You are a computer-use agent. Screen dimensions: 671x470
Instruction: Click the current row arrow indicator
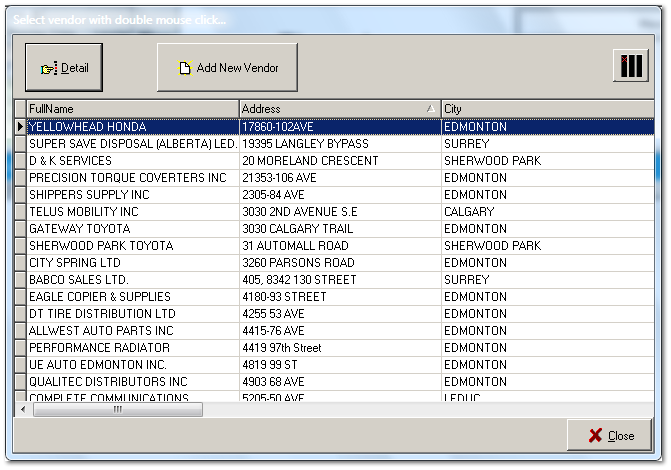coord(19,127)
